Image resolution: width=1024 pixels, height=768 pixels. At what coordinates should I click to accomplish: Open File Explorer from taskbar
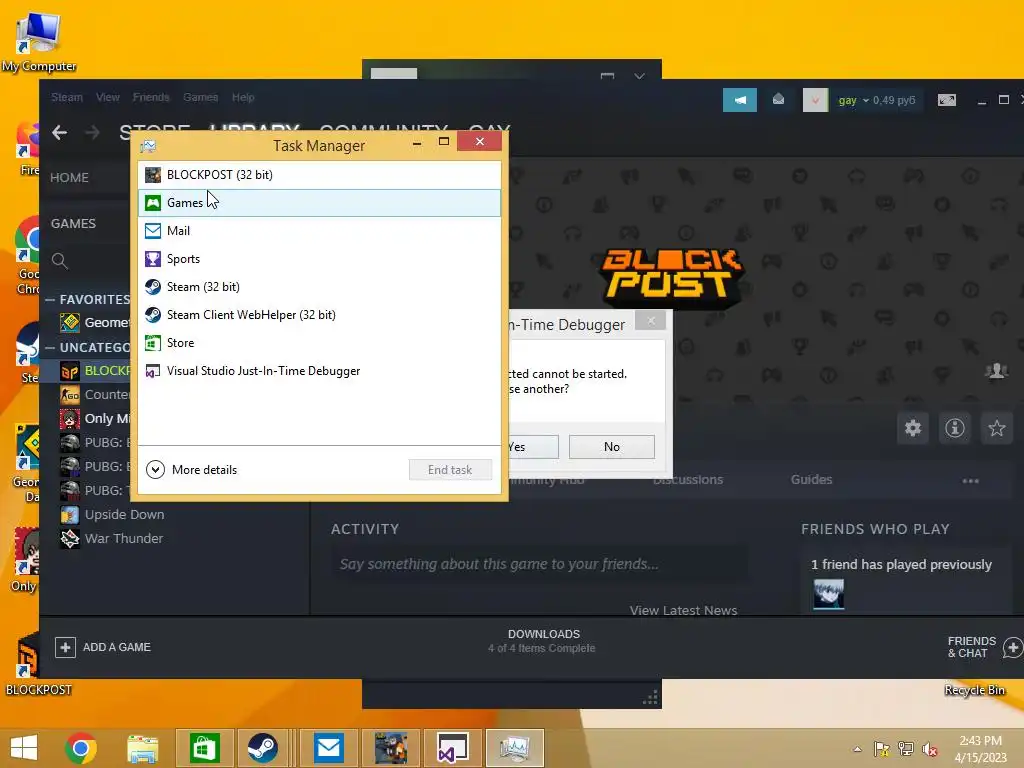[142, 748]
